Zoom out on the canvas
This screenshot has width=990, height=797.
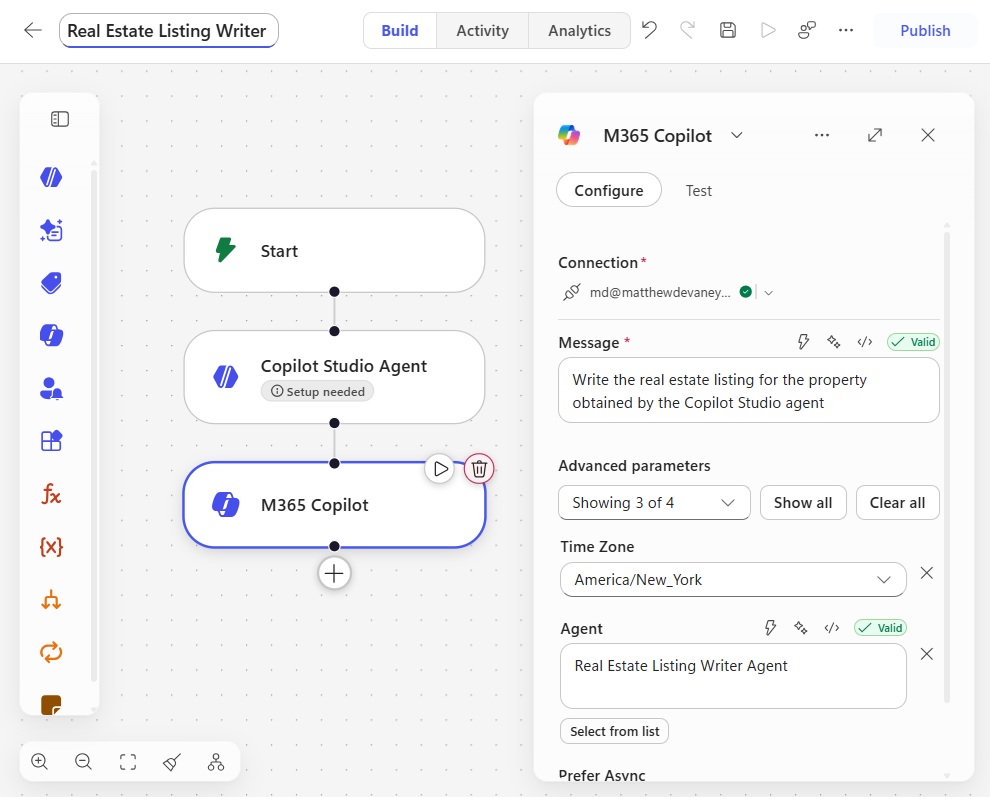coord(83,762)
